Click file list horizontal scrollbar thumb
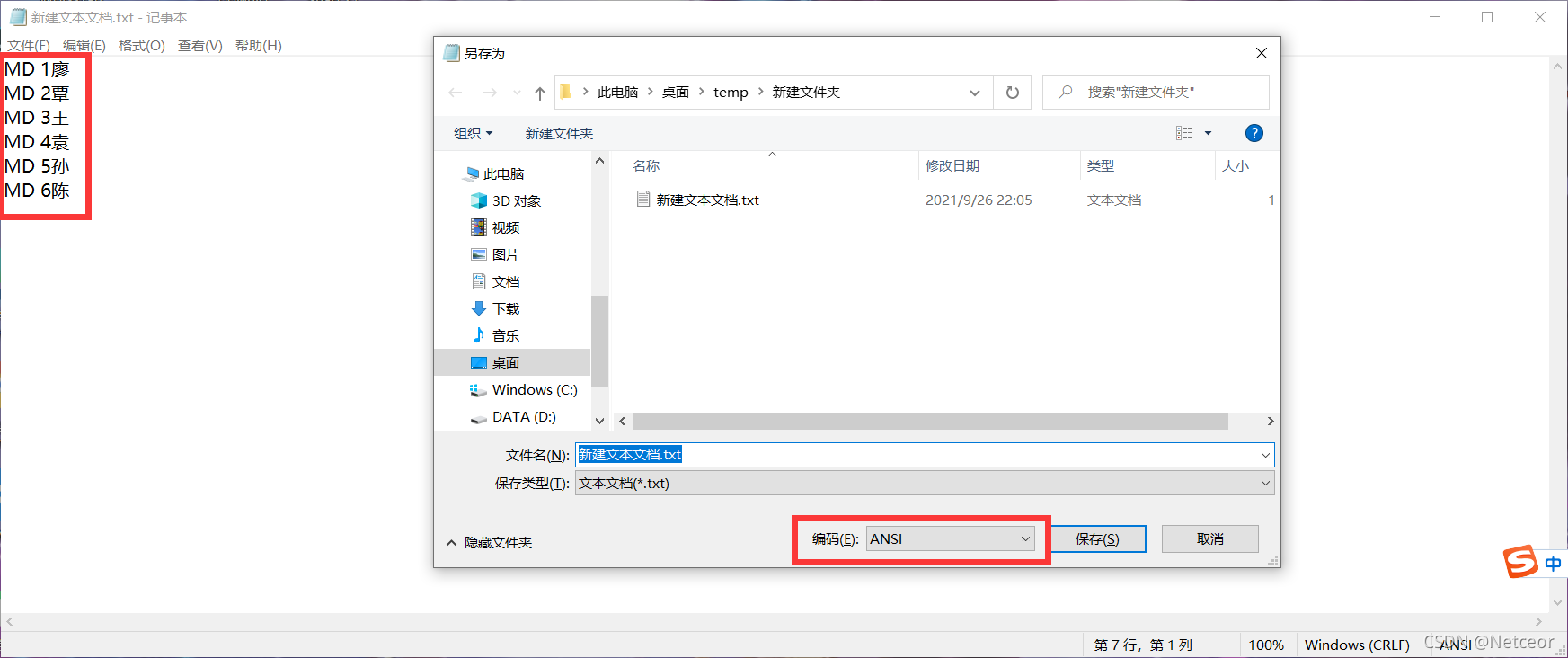 pyautogui.click(x=930, y=421)
